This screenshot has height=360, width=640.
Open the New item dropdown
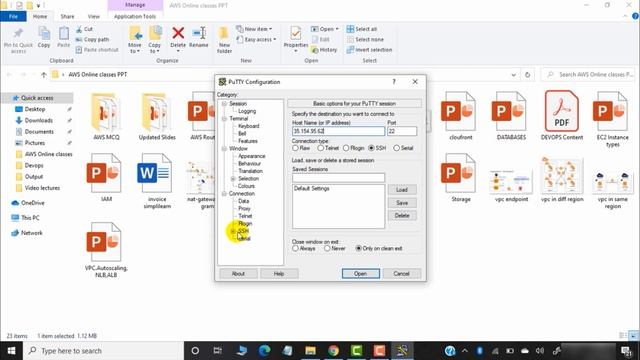(x=254, y=29)
